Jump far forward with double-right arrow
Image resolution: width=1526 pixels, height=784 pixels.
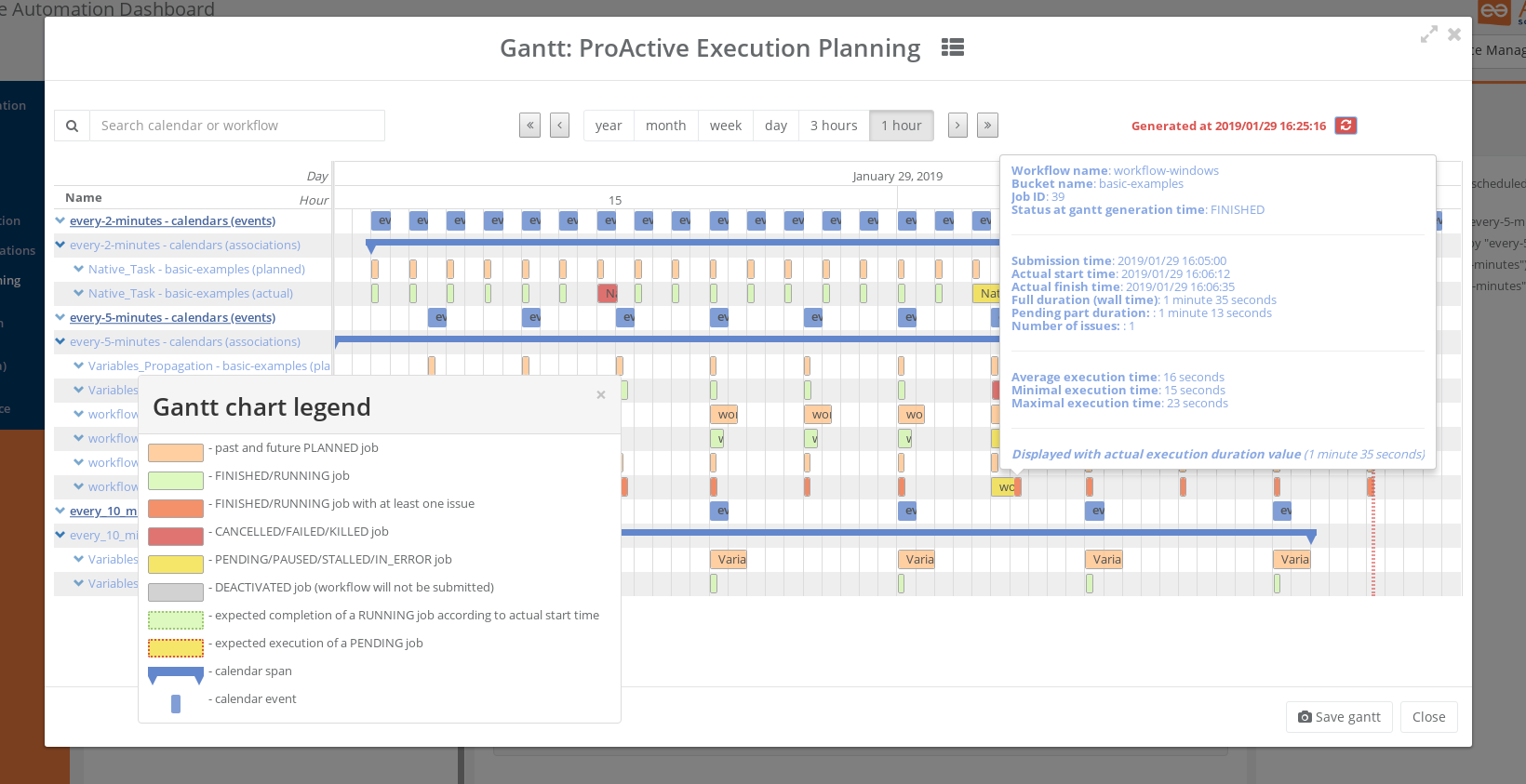click(987, 126)
